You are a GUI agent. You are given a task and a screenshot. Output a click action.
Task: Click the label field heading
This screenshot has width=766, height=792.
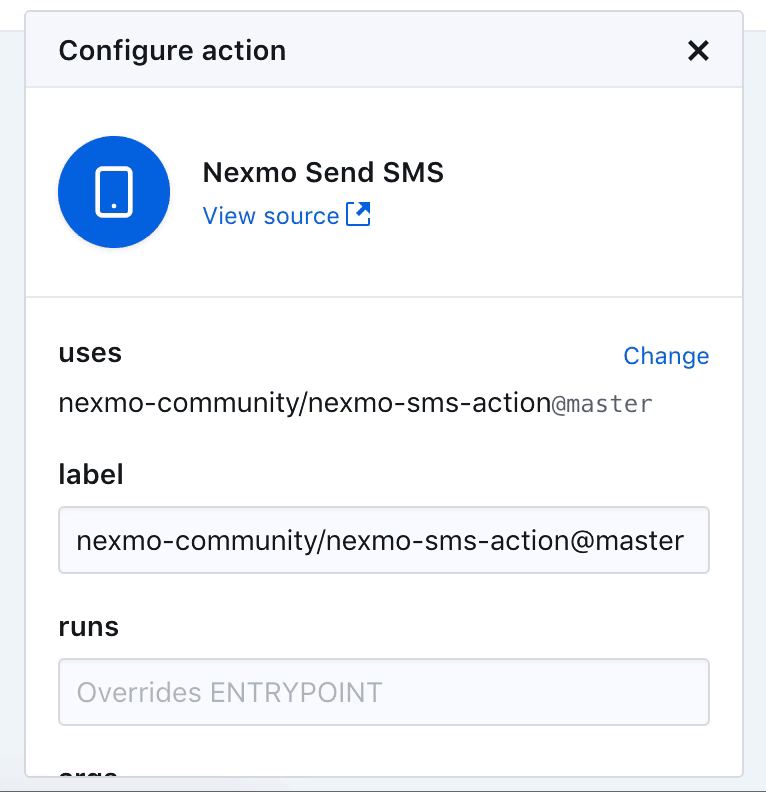click(91, 474)
